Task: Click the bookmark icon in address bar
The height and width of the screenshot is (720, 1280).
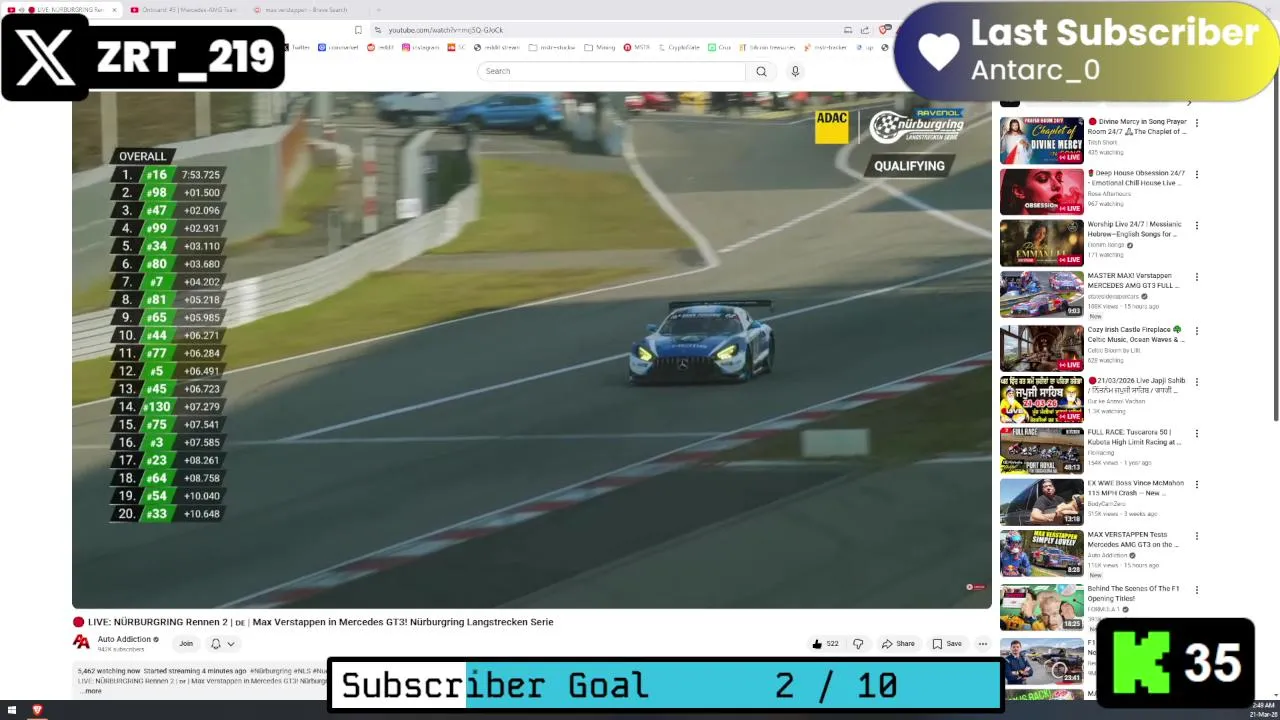Action: click(x=358, y=30)
